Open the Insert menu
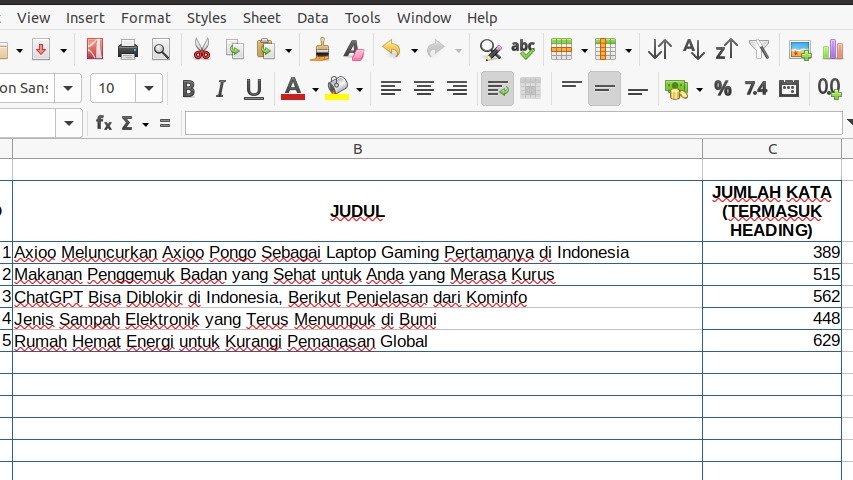Screen dimensions: 853x480 [x=85, y=18]
